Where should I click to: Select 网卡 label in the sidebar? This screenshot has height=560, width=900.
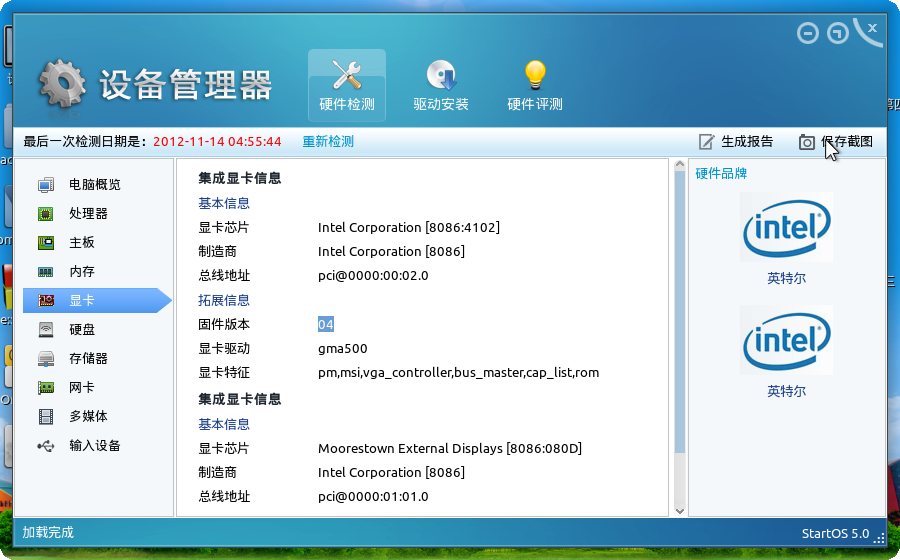(x=82, y=388)
